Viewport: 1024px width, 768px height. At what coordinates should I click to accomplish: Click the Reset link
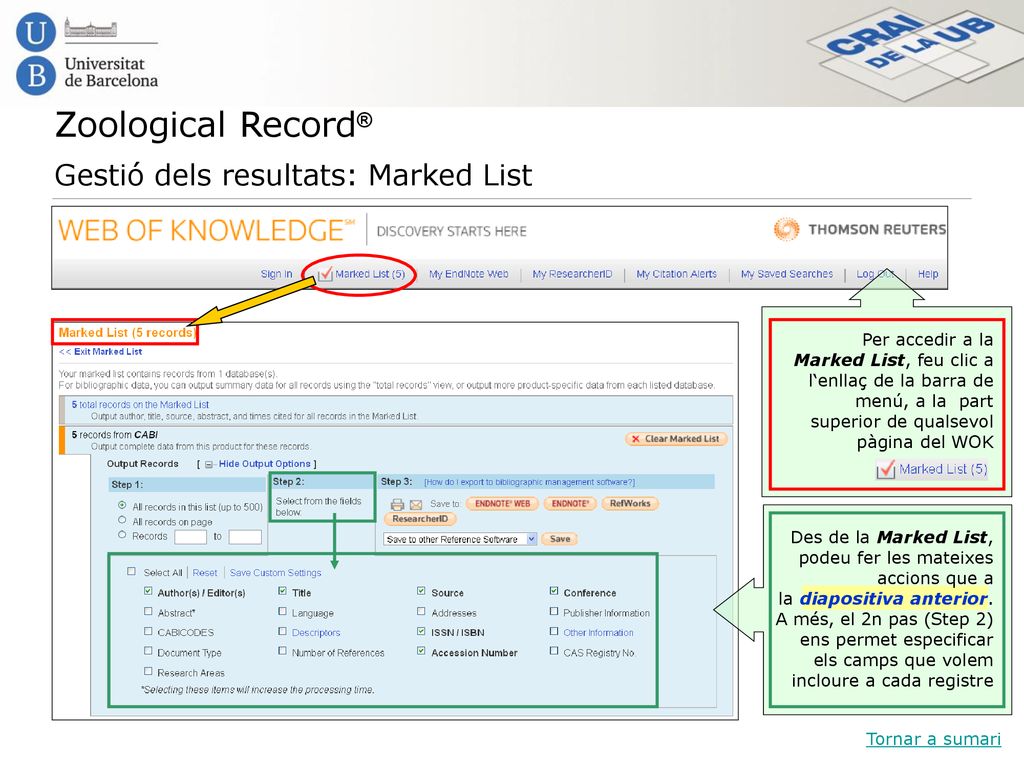(204, 573)
